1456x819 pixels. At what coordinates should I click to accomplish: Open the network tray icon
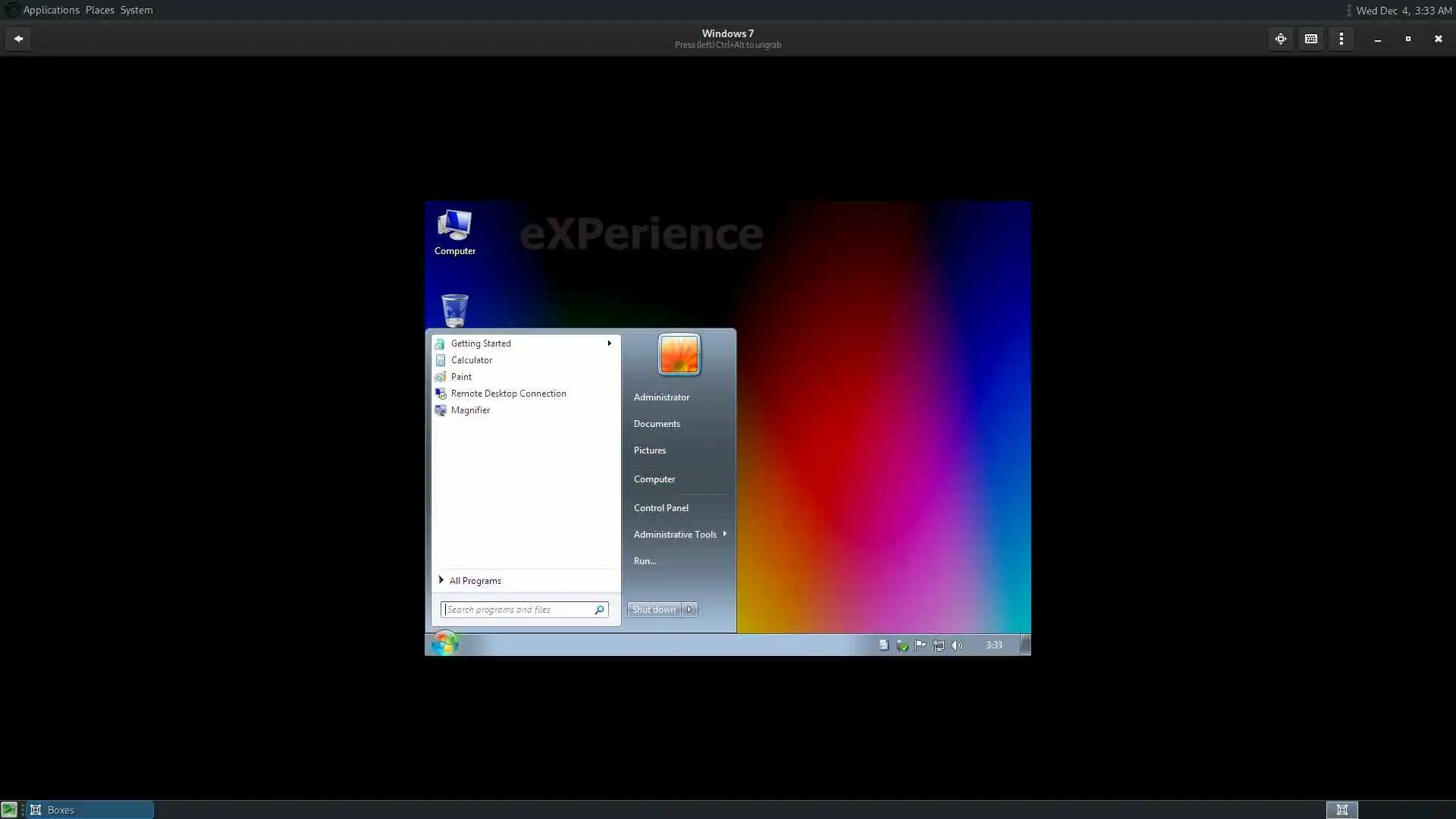click(x=939, y=645)
